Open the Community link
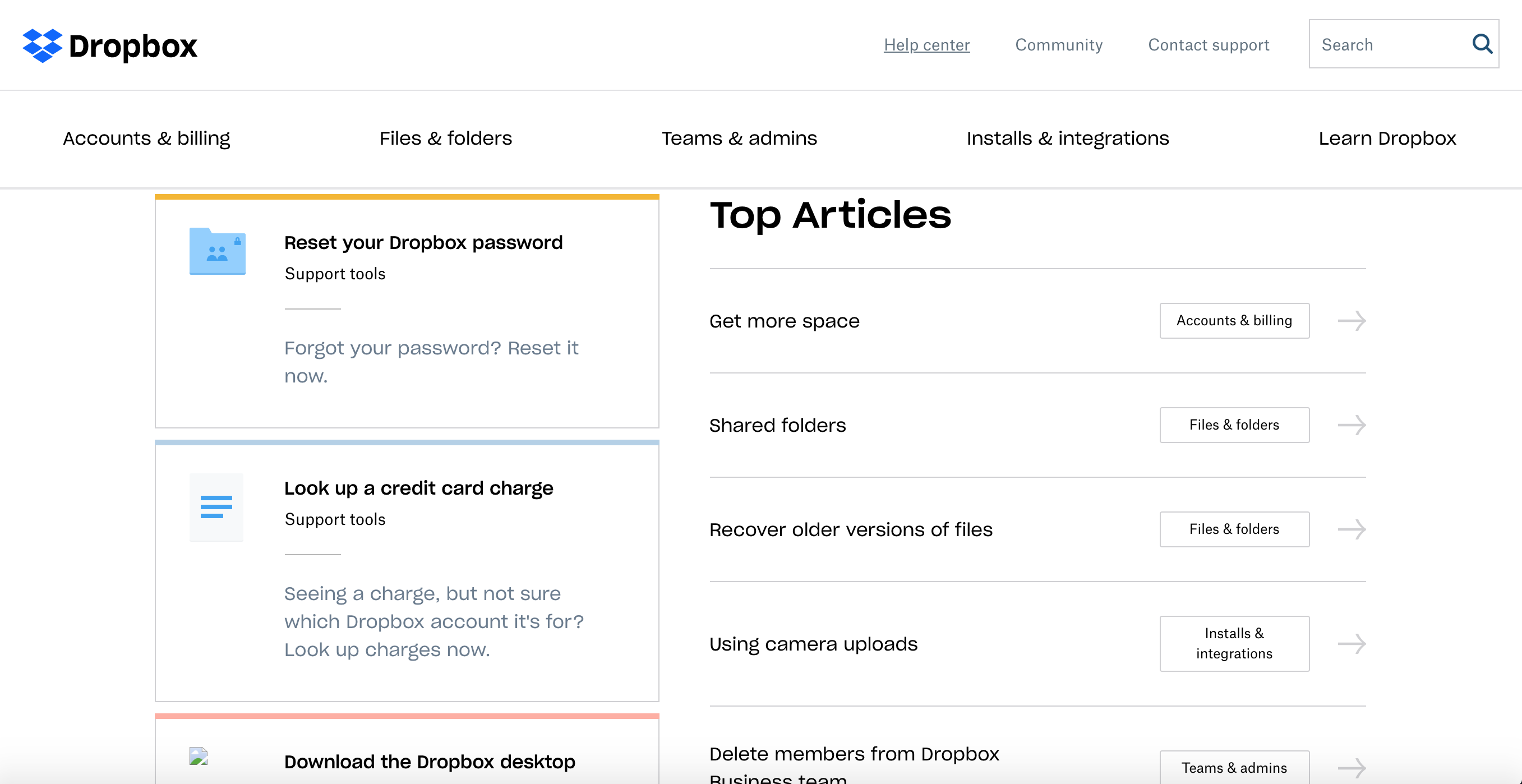 [x=1059, y=45]
